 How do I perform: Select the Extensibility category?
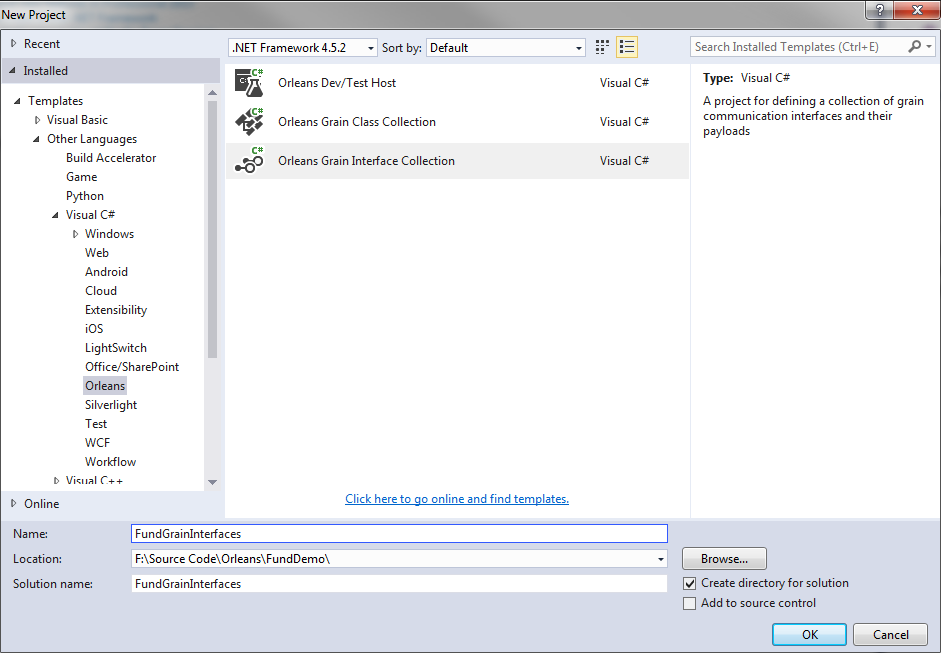point(116,310)
